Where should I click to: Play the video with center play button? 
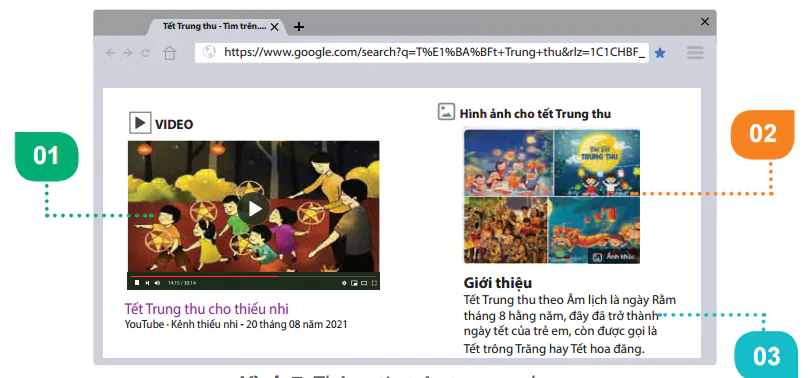[x=254, y=208]
